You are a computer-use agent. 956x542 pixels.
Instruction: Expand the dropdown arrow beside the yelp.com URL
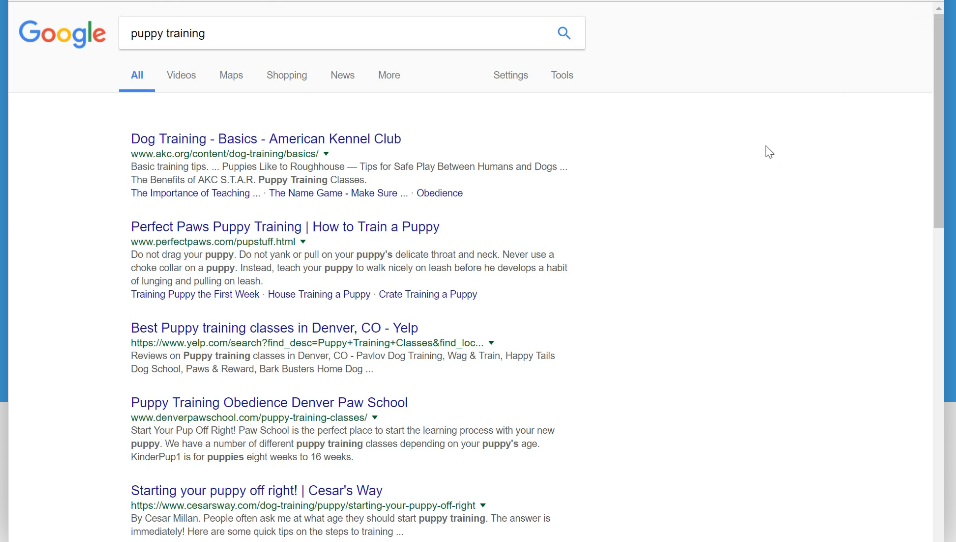coord(491,343)
